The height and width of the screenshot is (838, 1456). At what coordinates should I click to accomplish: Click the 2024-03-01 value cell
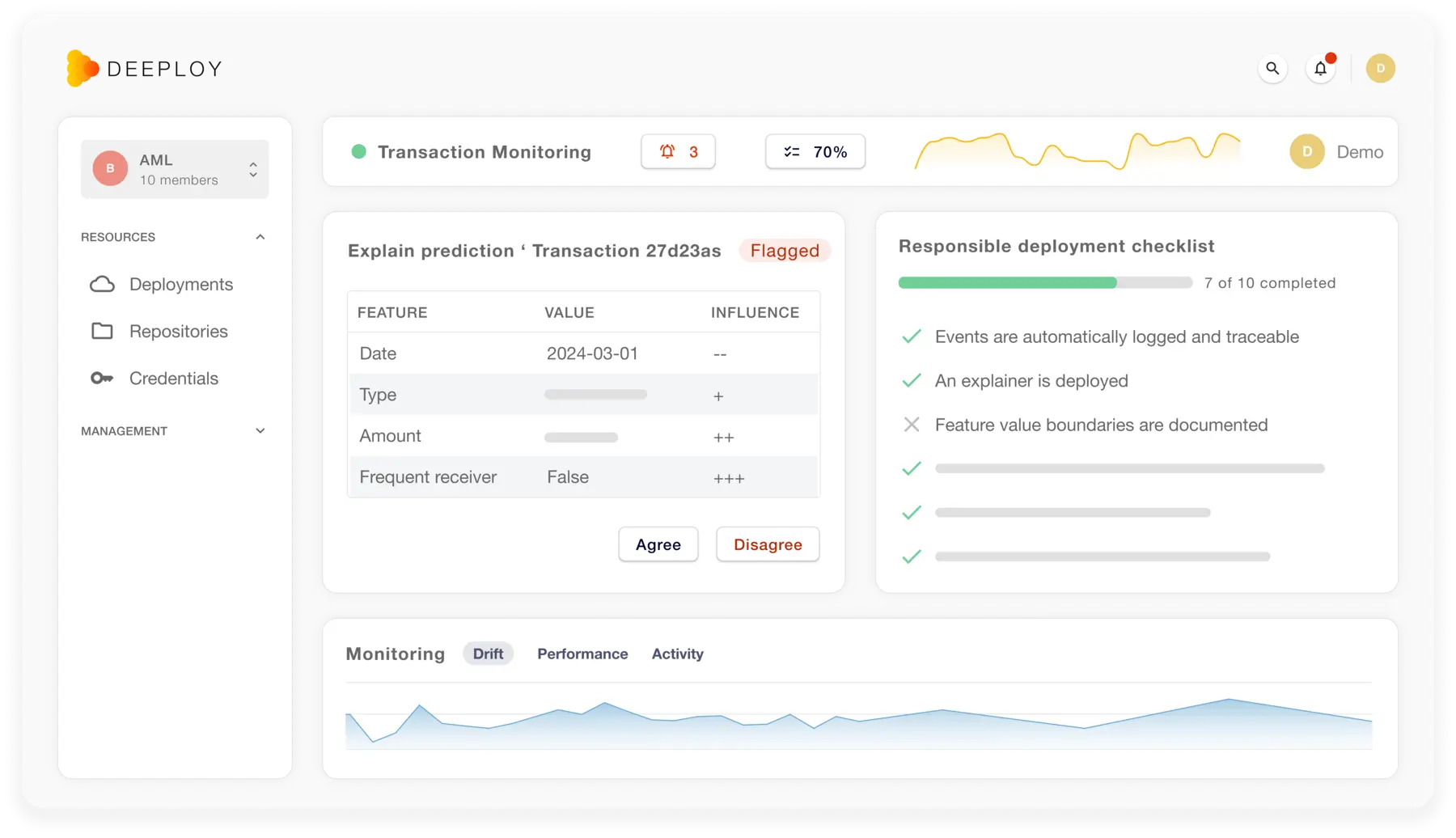[592, 353]
